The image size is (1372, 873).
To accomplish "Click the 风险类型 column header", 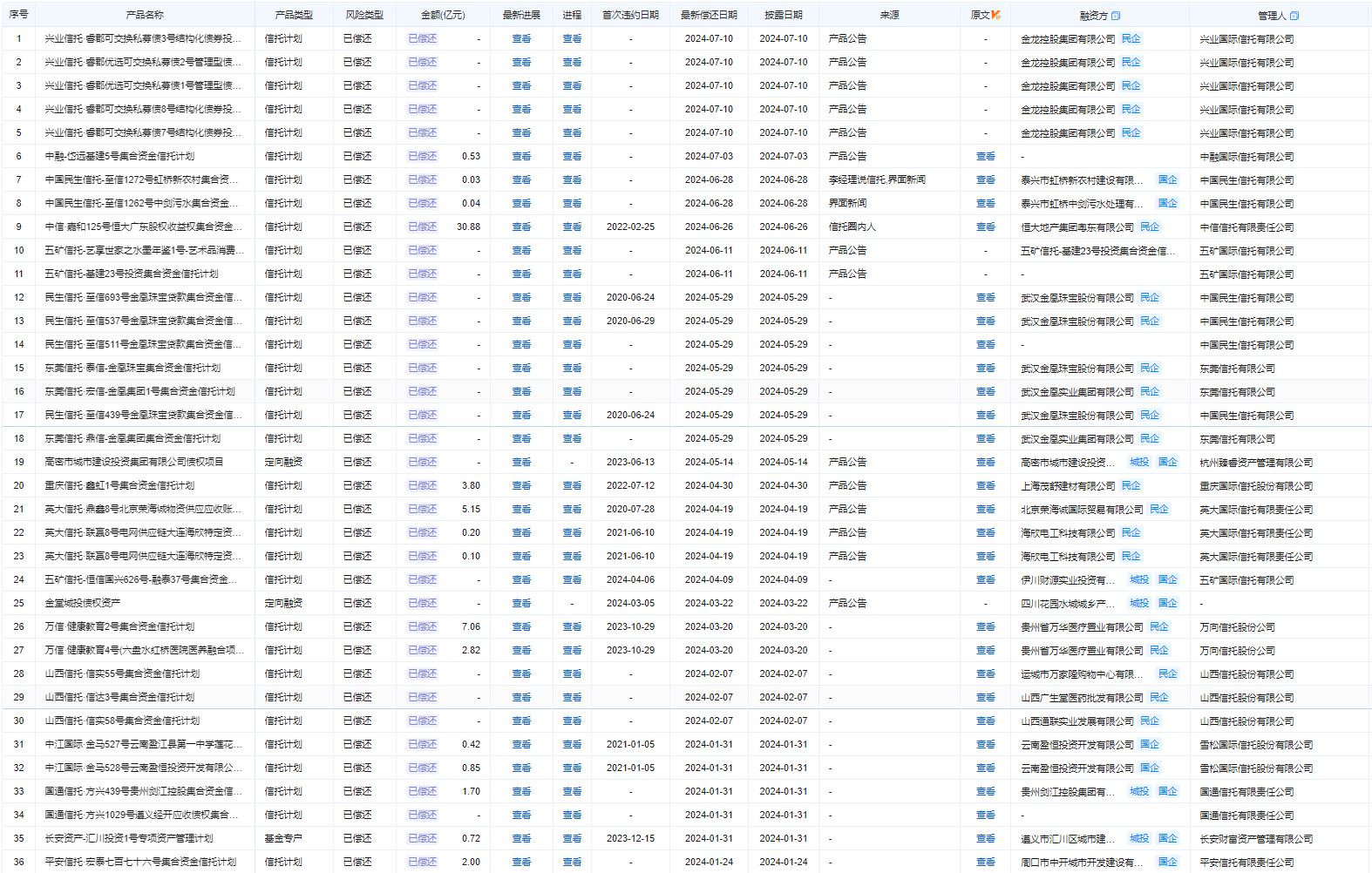I will (x=364, y=16).
